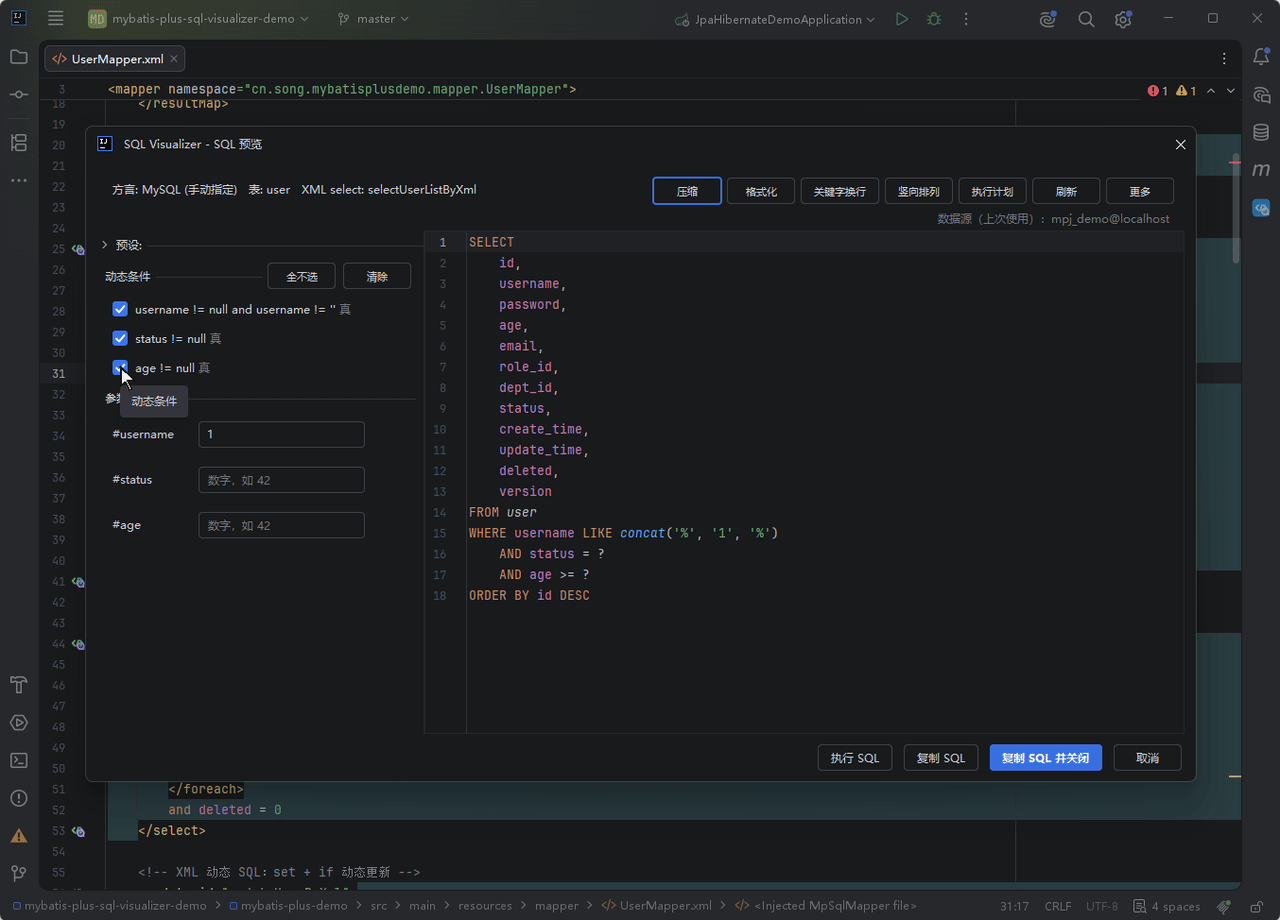This screenshot has width=1280, height=920.
Task: Open the Database tool window
Action: tap(1261, 132)
